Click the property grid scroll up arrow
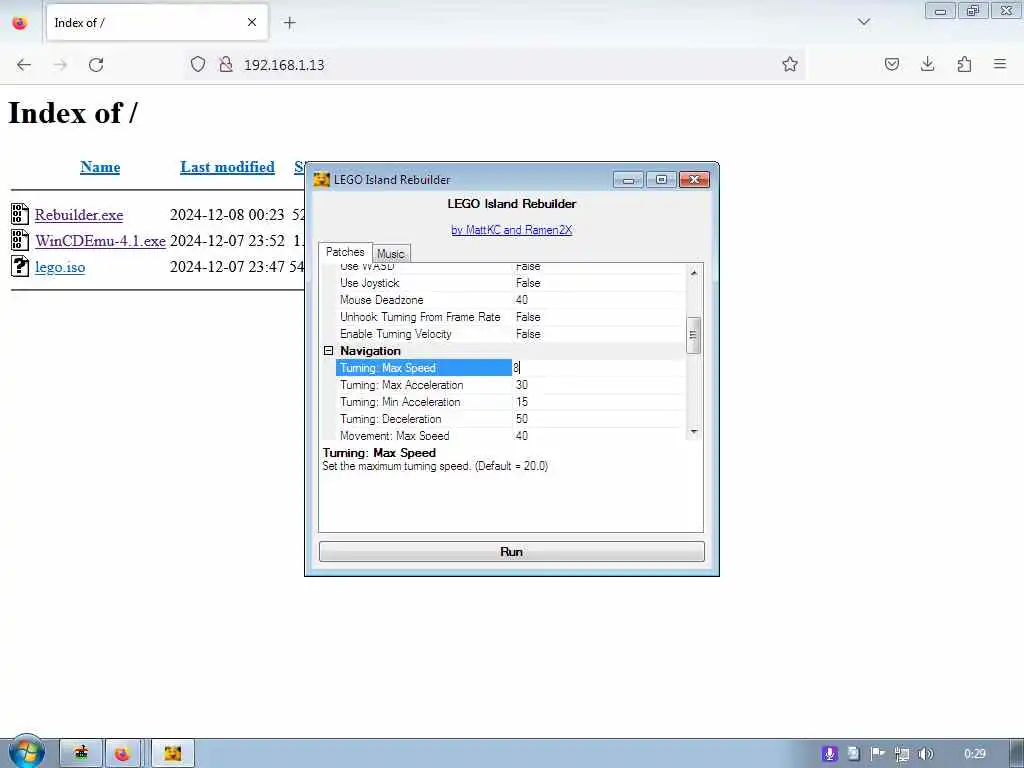Image resolution: width=1024 pixels, height=768 pixels. [x=694, y=272]
